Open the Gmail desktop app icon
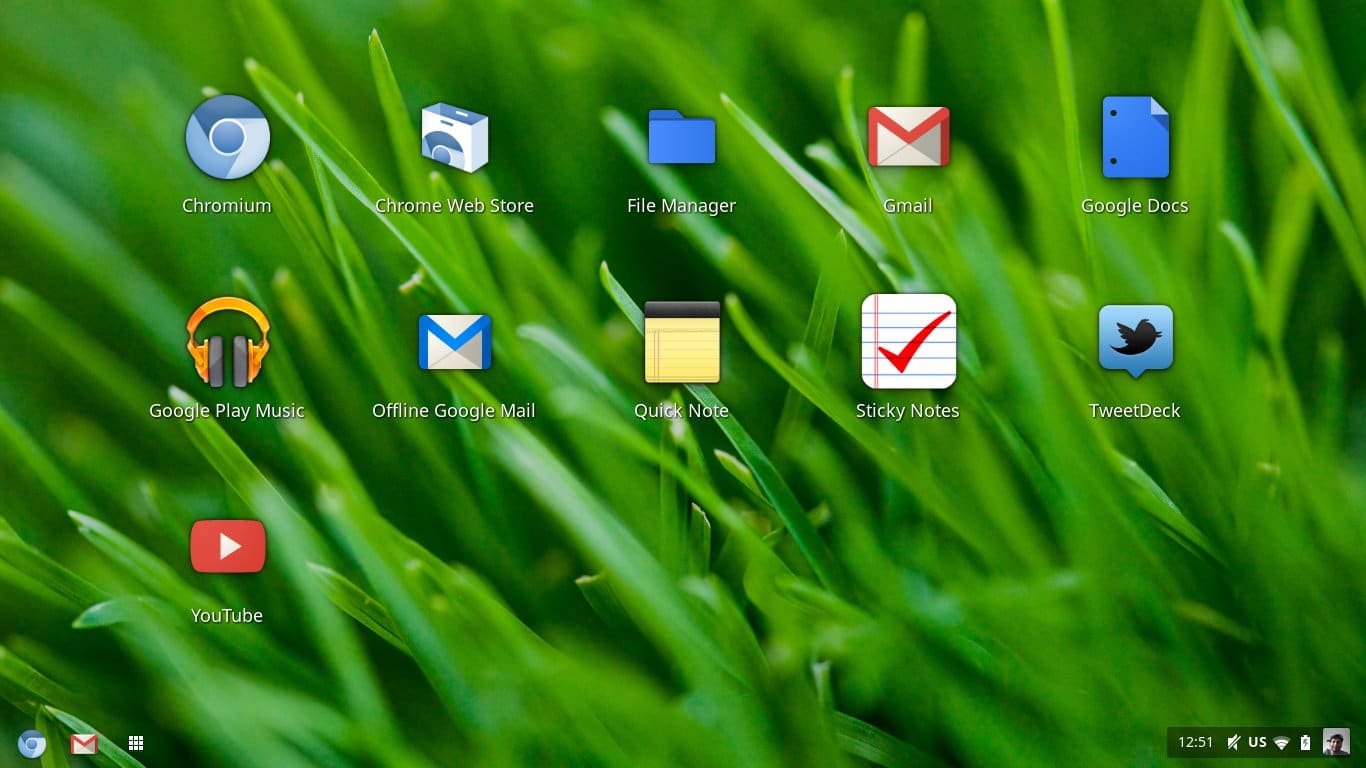The width and height of the screenshot is (1366, 768). pos(908,137)
